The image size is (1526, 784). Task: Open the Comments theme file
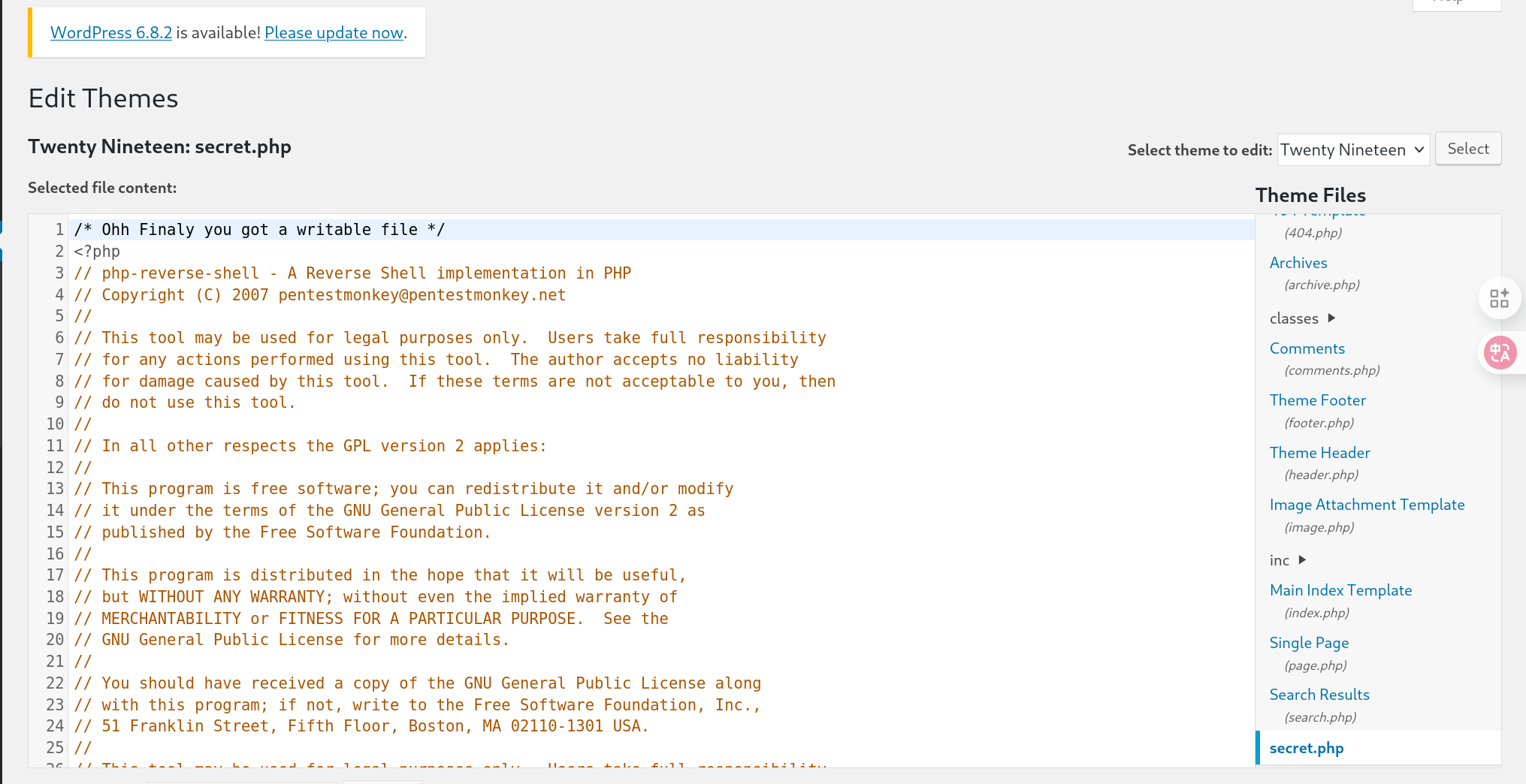tap(1307, 348)
